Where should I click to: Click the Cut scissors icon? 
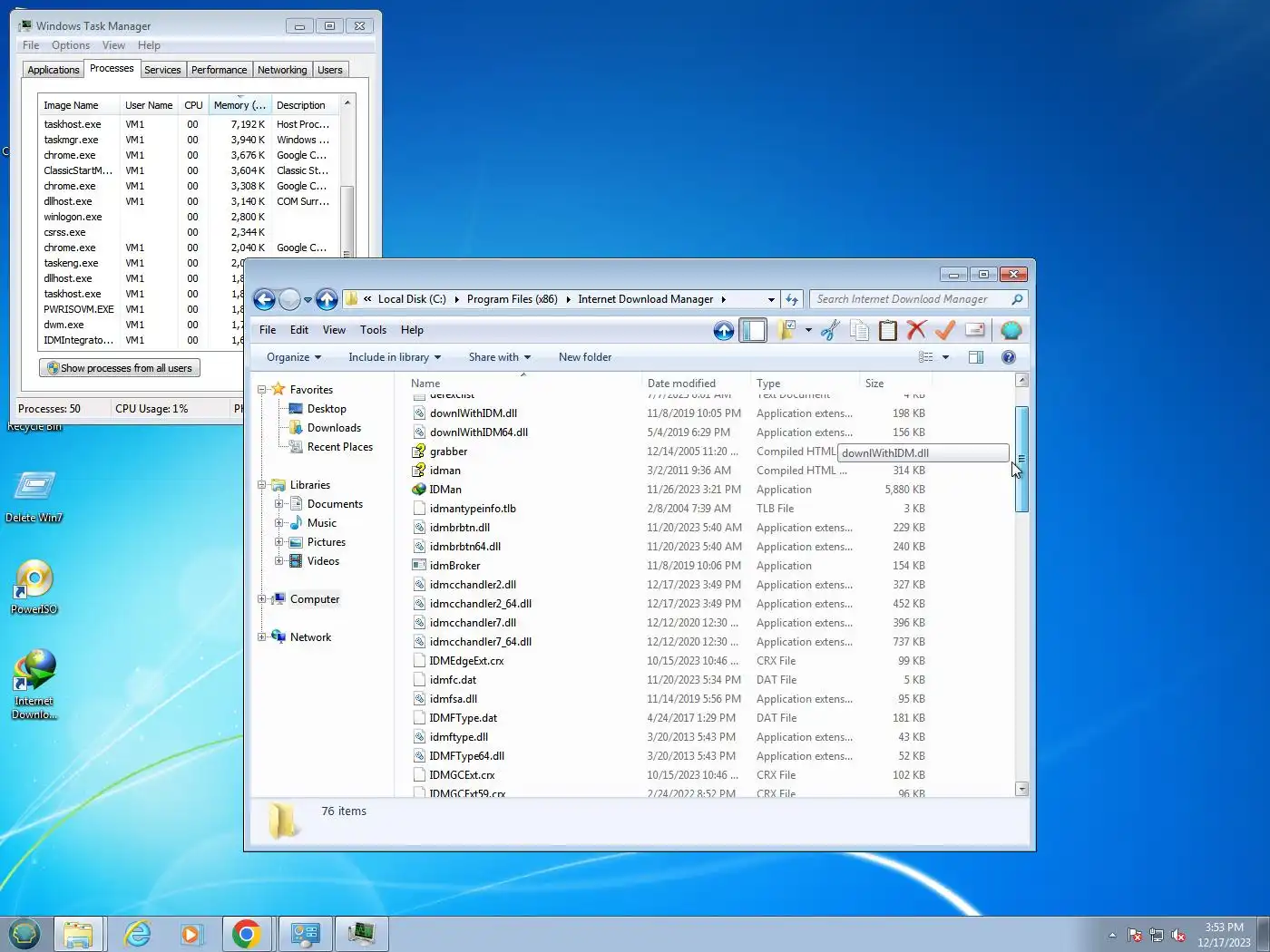[x=829, y=331]
